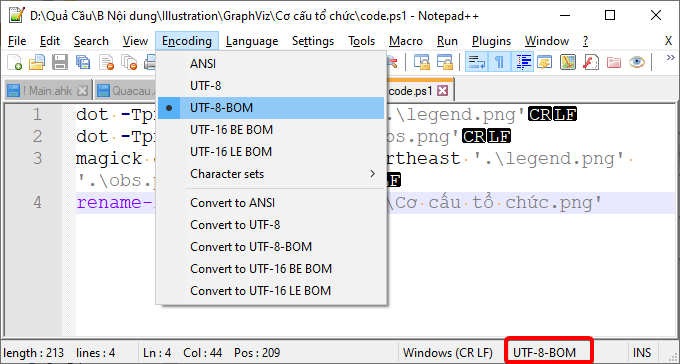This screenshot has width=680, height=364.
Task: Open the Language menu
Action: pyautogui.click(x=252, y=41)
